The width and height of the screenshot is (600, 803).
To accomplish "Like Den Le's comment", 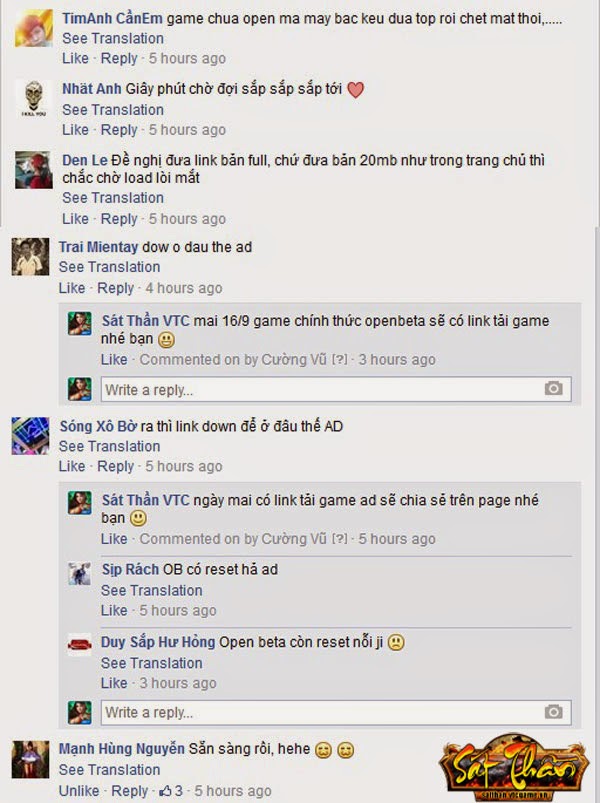I will (75, 219).
